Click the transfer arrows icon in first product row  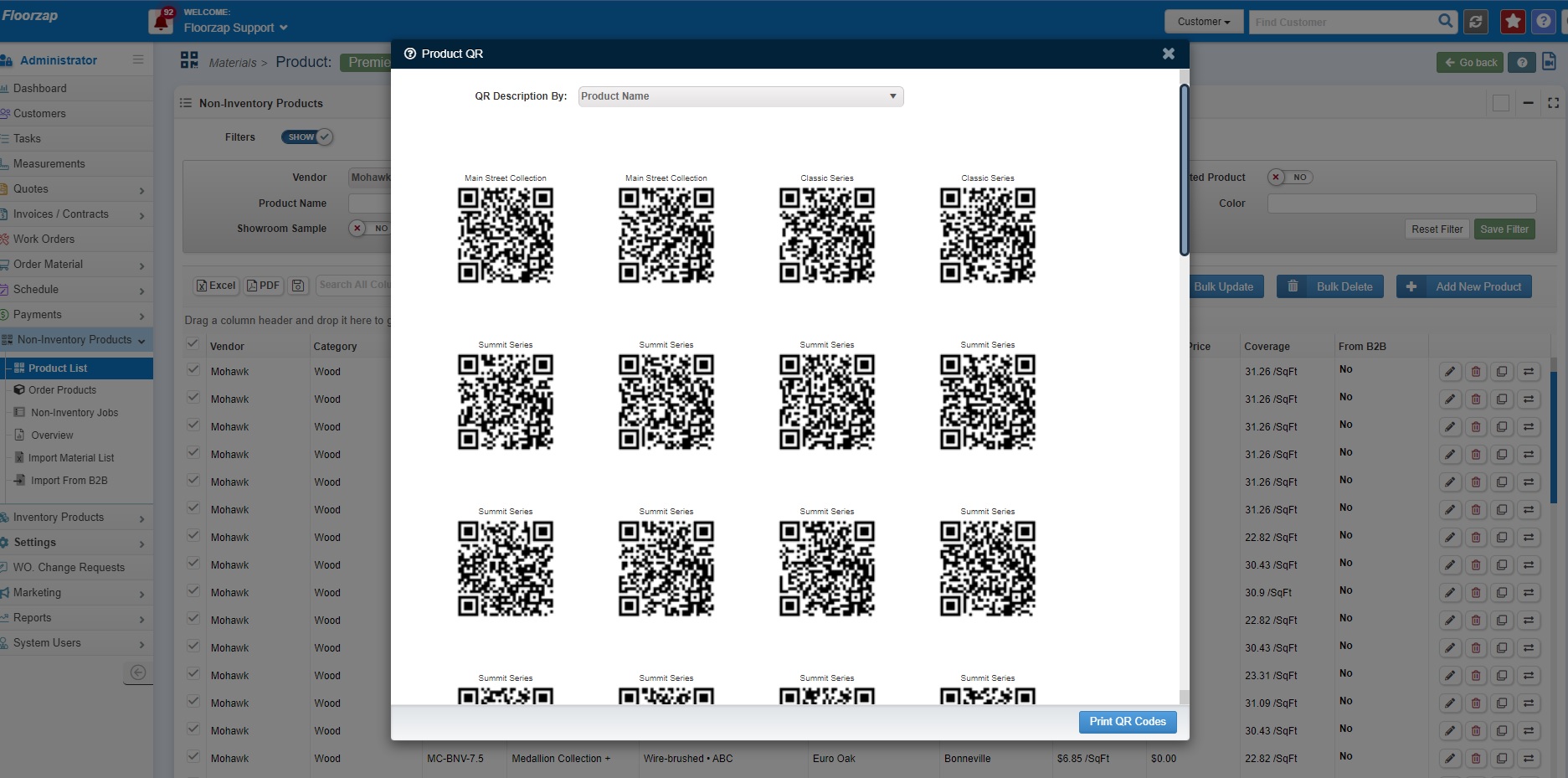pyautogui.click(x=1529, y=372)
